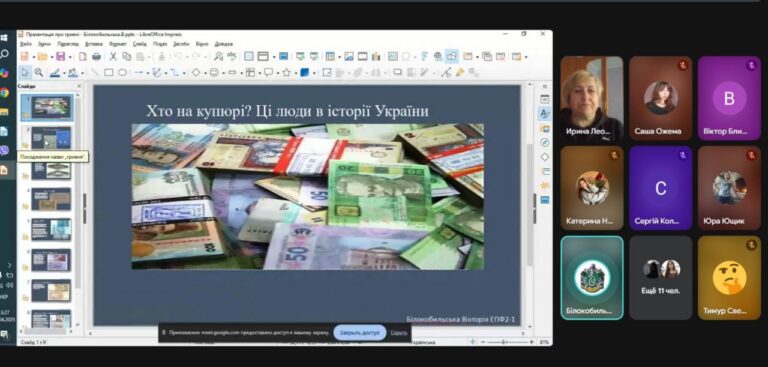Viewport: 768px width, 367px height.
Task: Expand the Connectors dropdown arrow
Action: pos(184,73)
